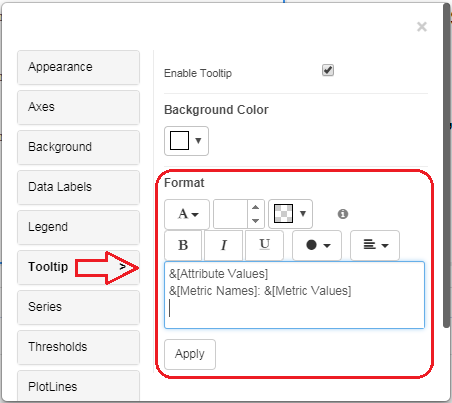Open the text alignment dropdown
Screen dimensions: 452x403
(x=375, y=245)
